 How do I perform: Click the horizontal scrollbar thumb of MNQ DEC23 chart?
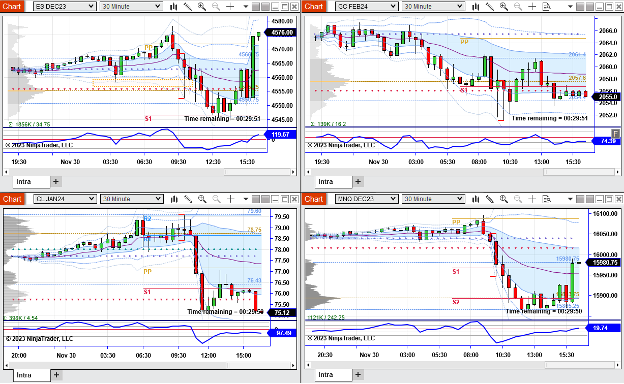579,365
